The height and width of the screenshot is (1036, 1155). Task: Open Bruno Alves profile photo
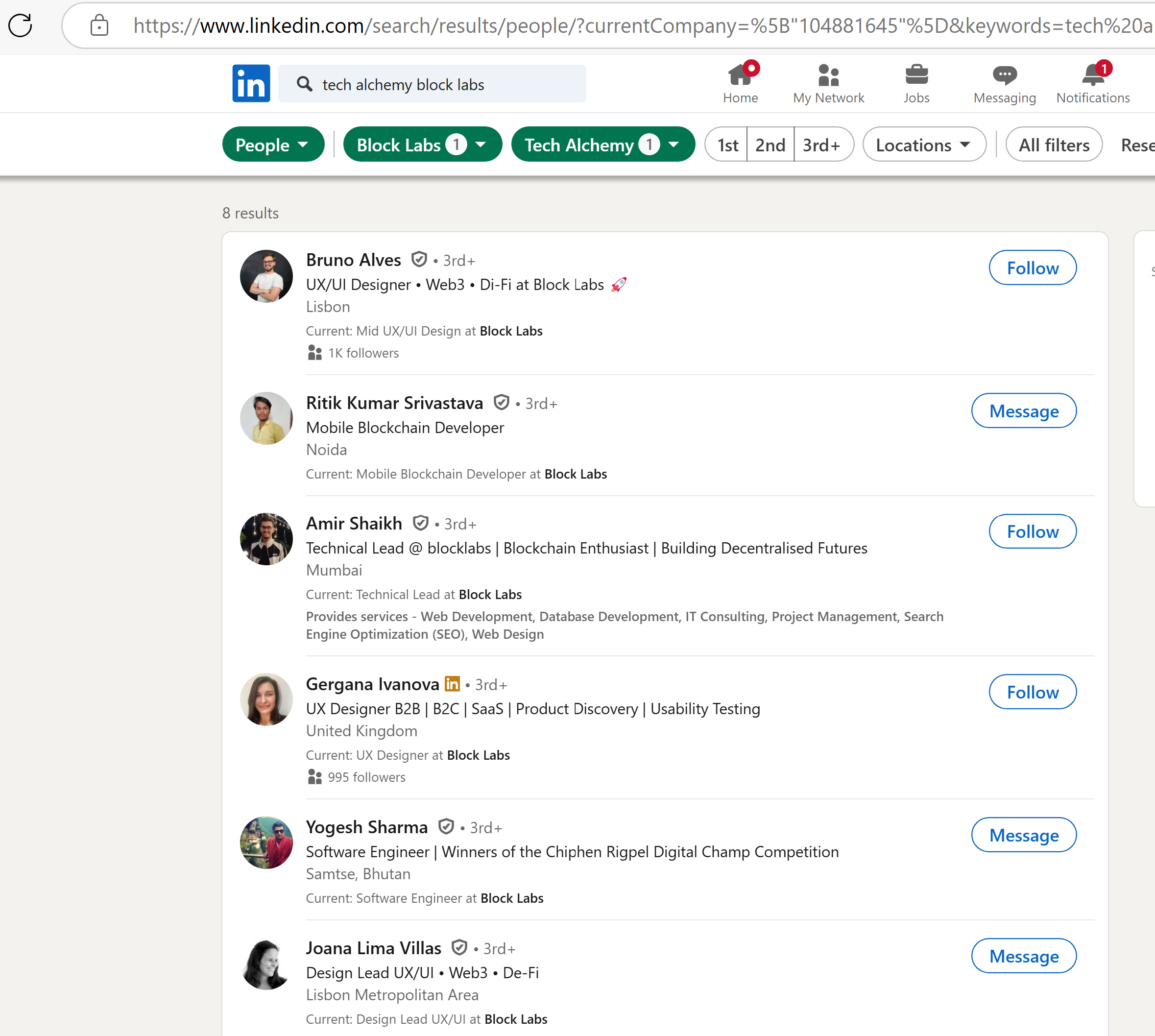(x=266, y=276)
